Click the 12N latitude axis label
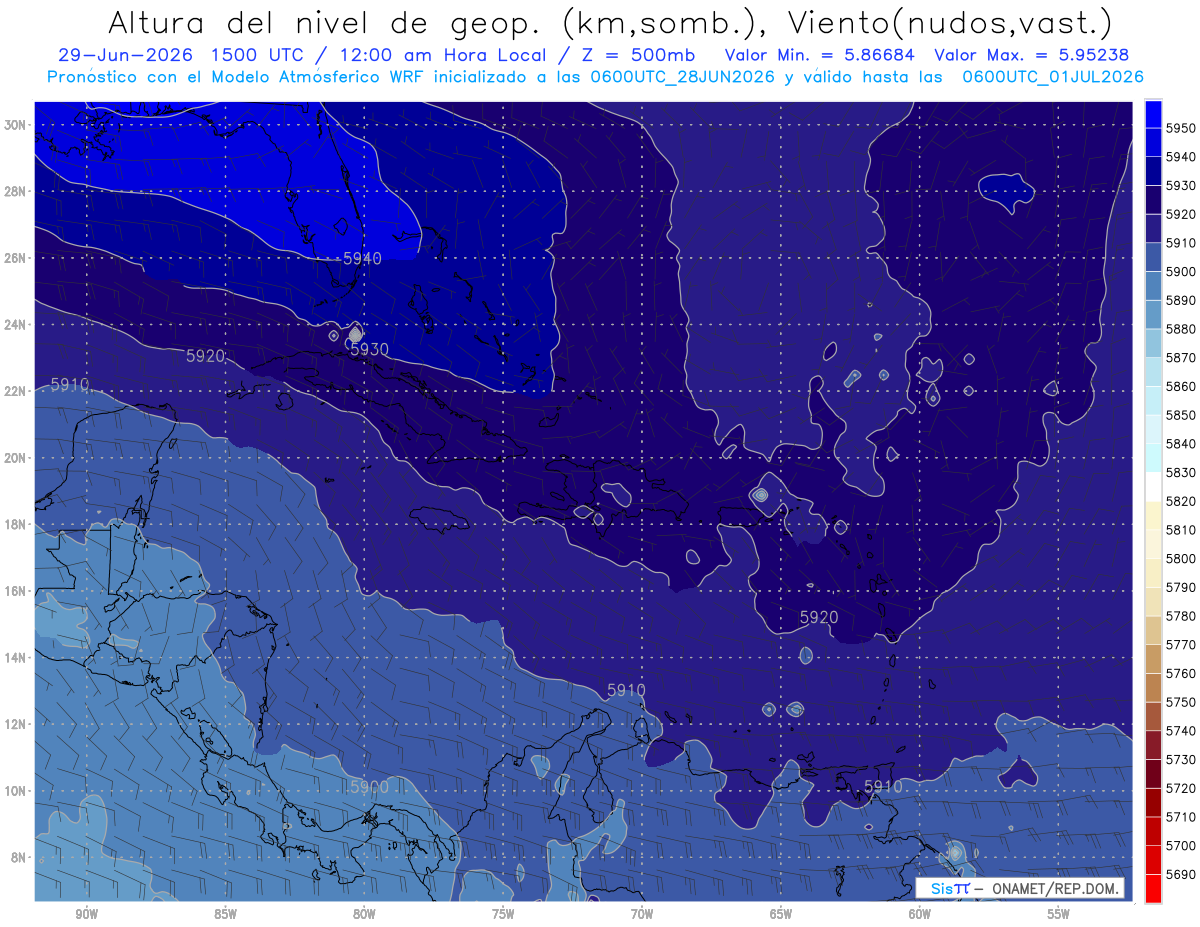This screenshot has width=1200, height=927. [15, 724]
